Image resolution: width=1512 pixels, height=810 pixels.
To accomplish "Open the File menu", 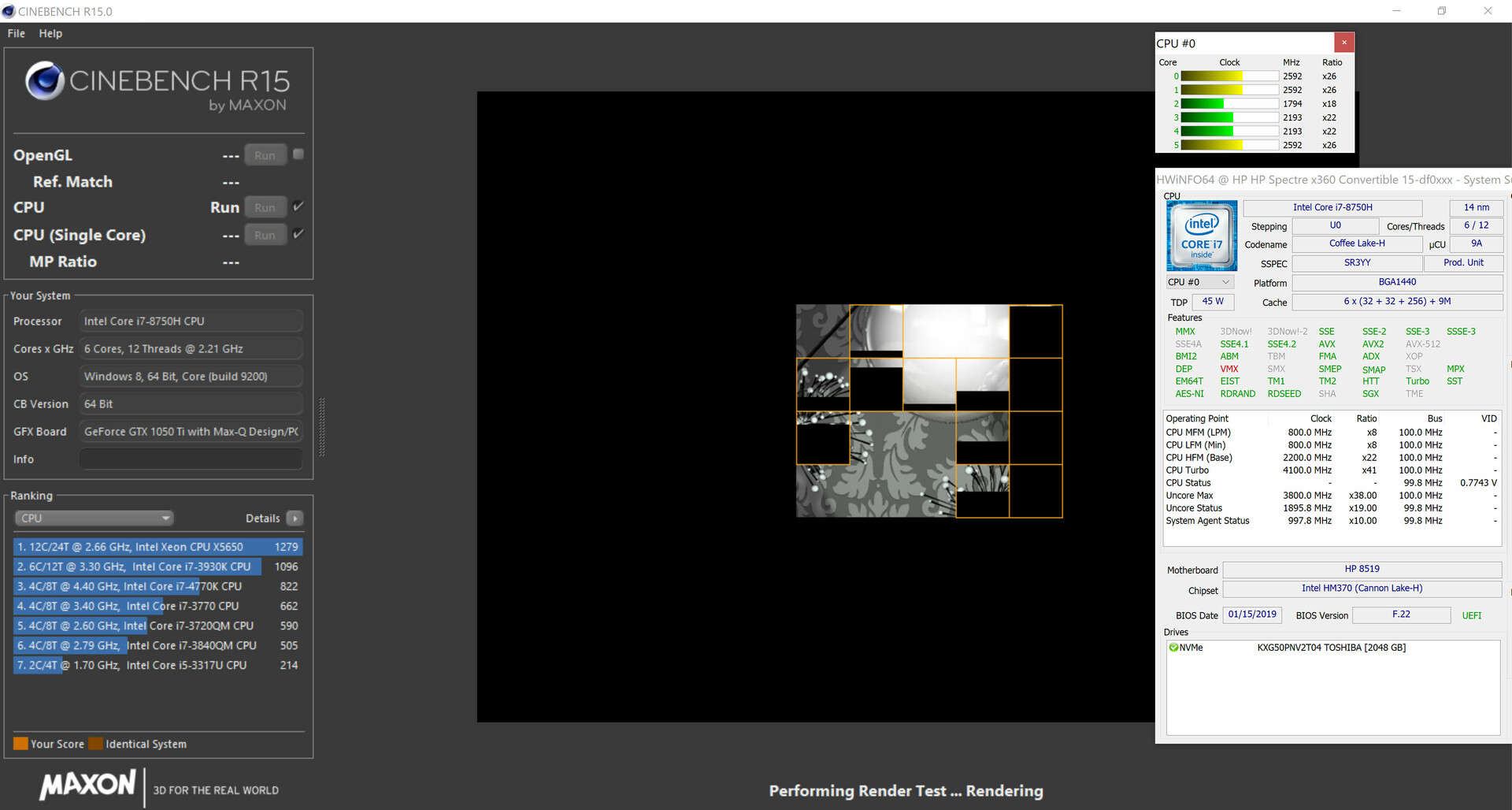I will (17, 33).
